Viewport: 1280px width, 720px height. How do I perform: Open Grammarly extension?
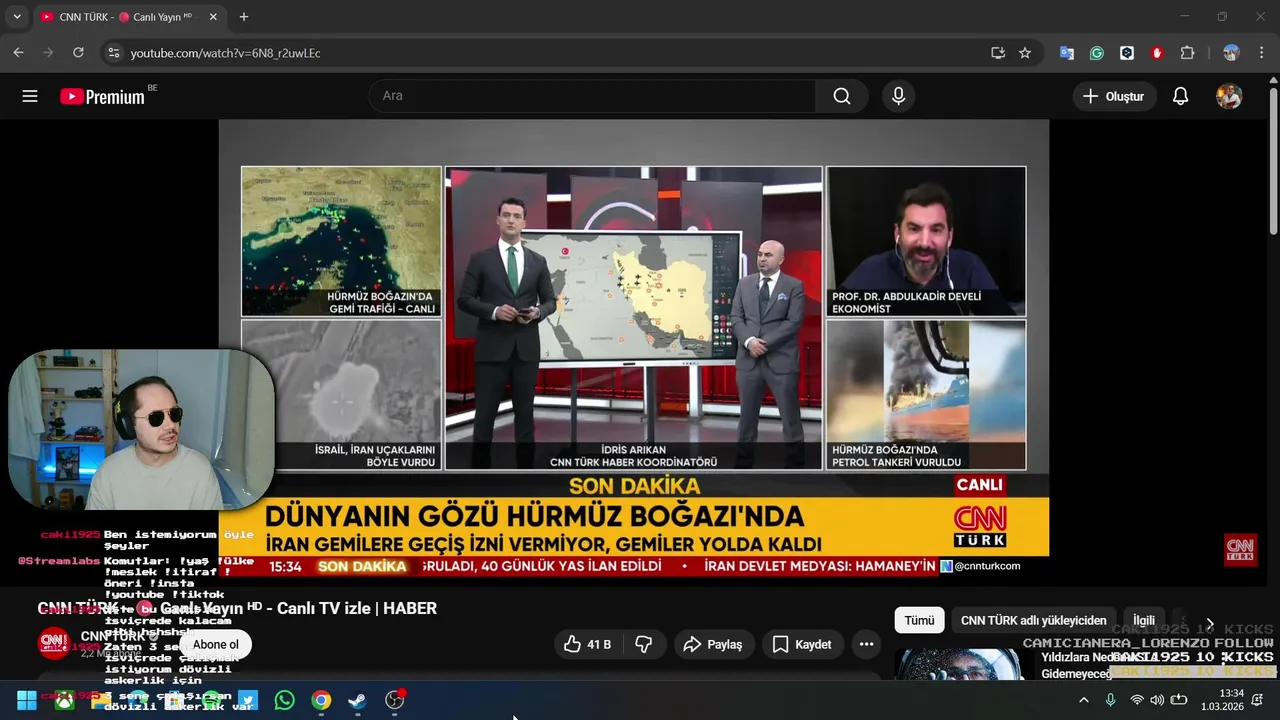[1097, 53]
